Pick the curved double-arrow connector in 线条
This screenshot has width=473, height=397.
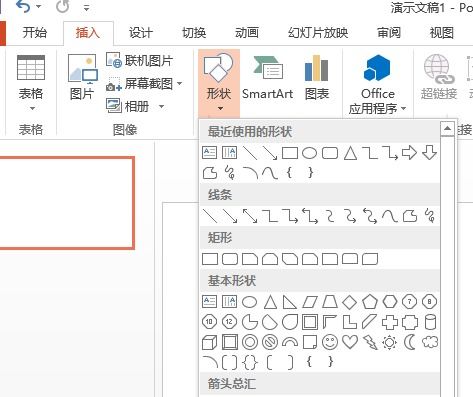(x=370, y=216)
